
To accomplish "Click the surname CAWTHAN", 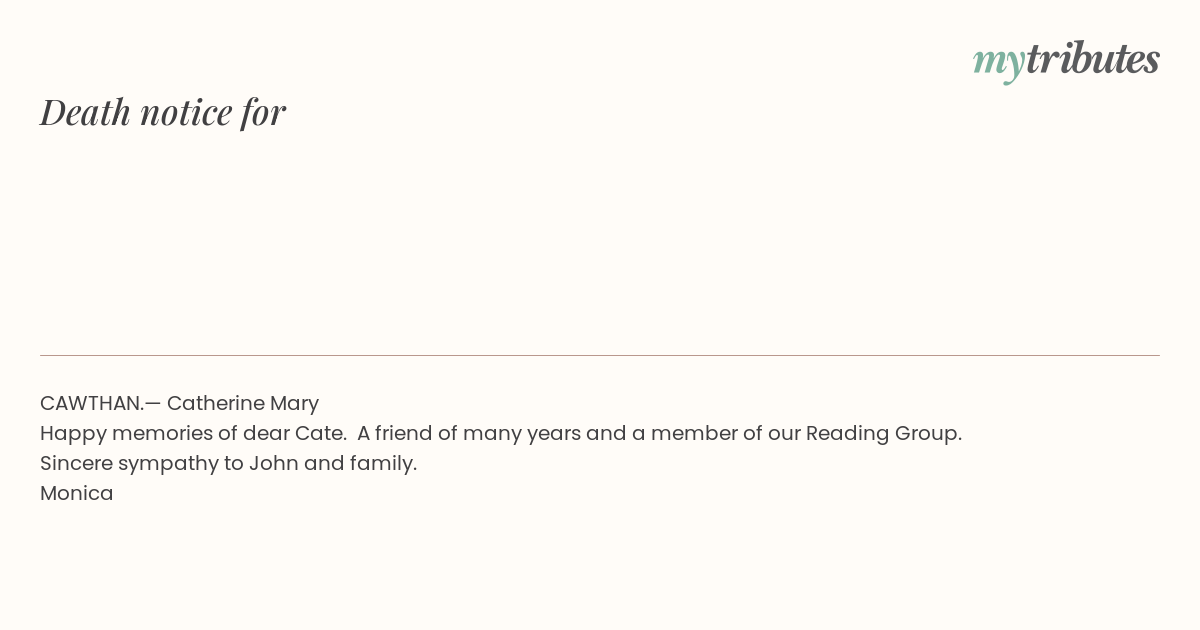I will (92, 403).
